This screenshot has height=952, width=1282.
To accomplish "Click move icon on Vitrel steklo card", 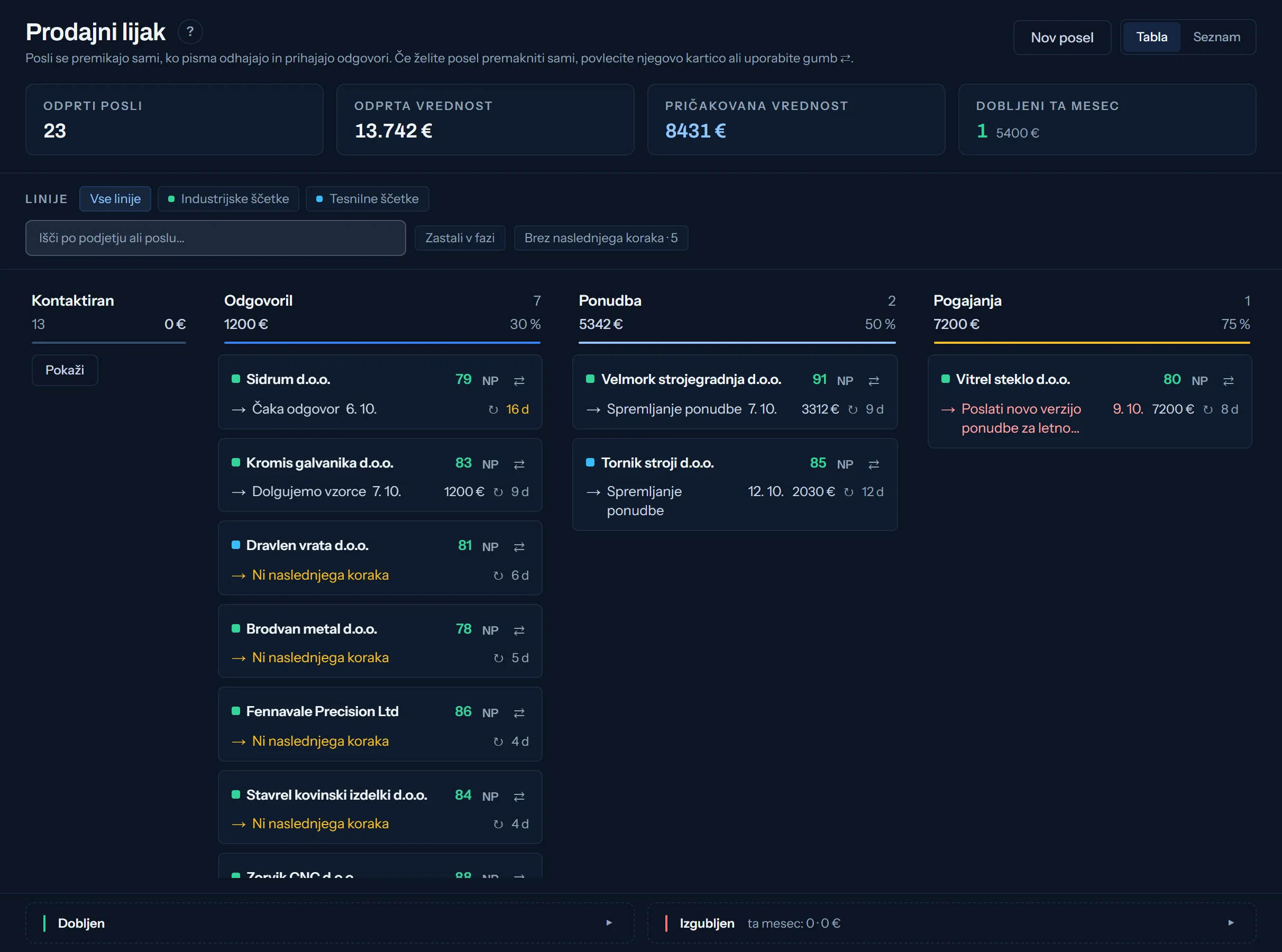I will [1228, 380].
